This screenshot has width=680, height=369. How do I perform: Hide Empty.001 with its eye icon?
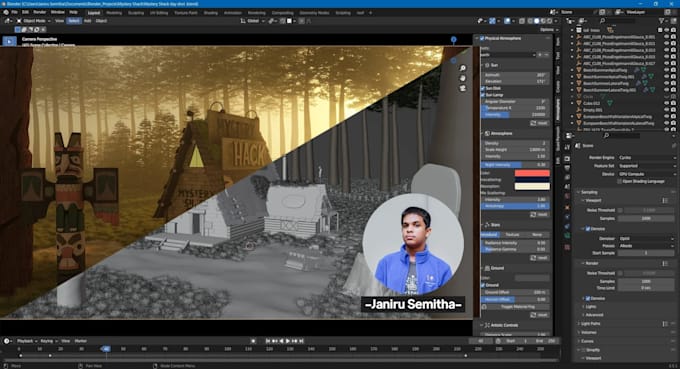coord(667,110)
